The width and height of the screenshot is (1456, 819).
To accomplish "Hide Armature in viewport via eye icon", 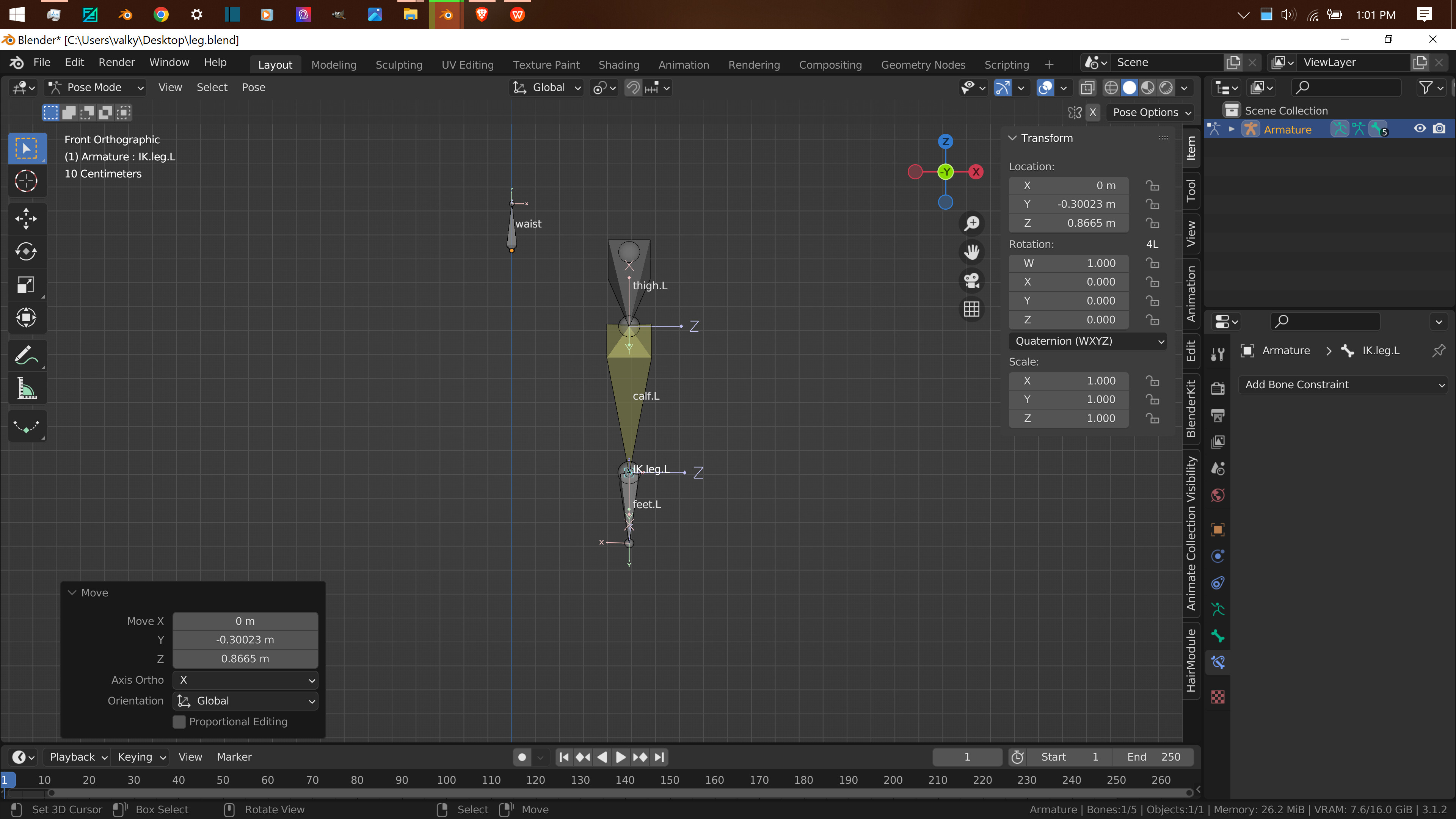I will 1419,129.
